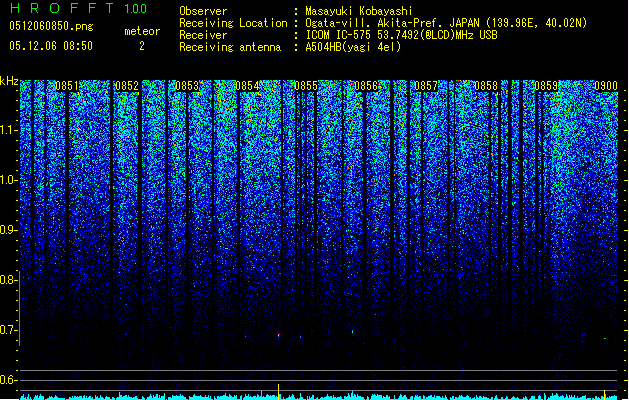Click the 0900 time marker

coord(606,86)
